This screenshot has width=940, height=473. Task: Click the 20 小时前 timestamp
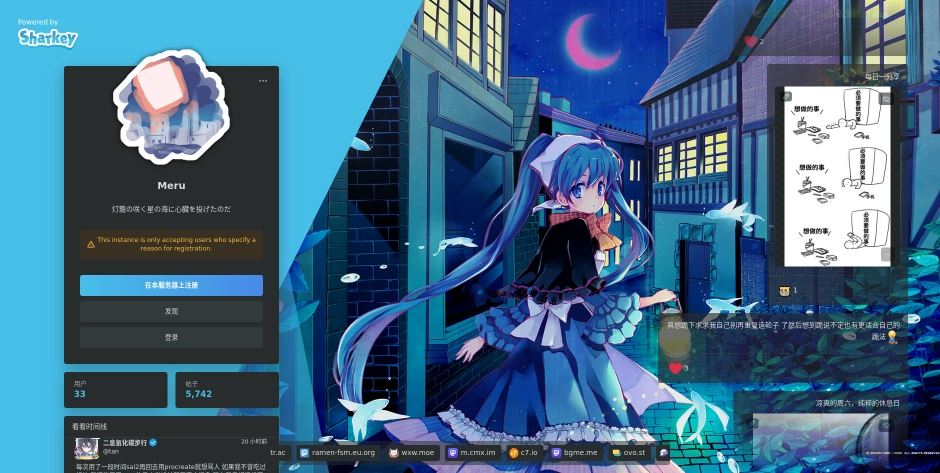point(254,441)
